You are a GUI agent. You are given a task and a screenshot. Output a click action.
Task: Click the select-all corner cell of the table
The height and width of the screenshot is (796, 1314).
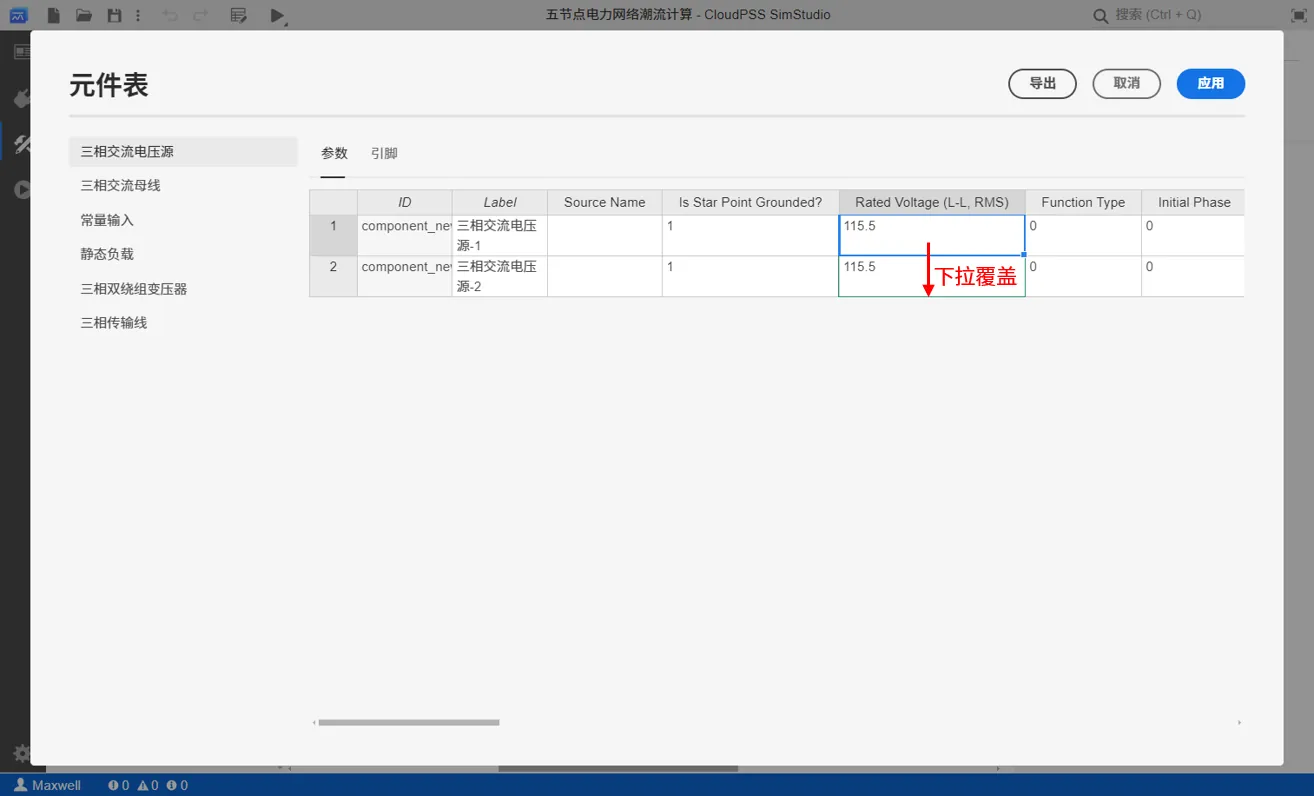(333, 202)
